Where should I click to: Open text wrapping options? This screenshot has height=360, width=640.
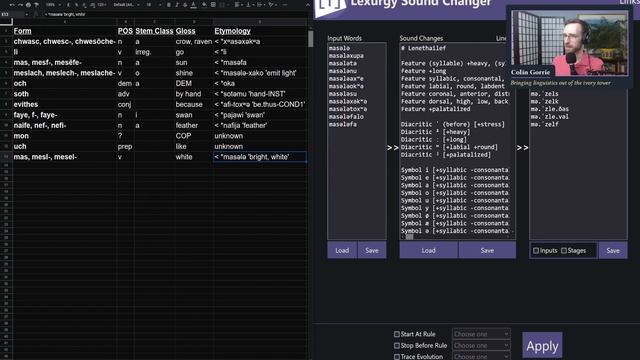pyautogui.click(x=260, y=5)
